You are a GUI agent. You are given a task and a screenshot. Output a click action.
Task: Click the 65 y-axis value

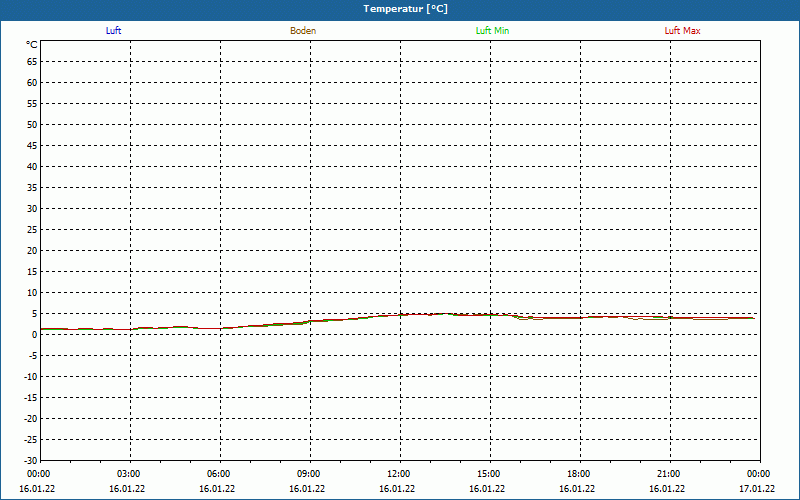tap(32, 62)
